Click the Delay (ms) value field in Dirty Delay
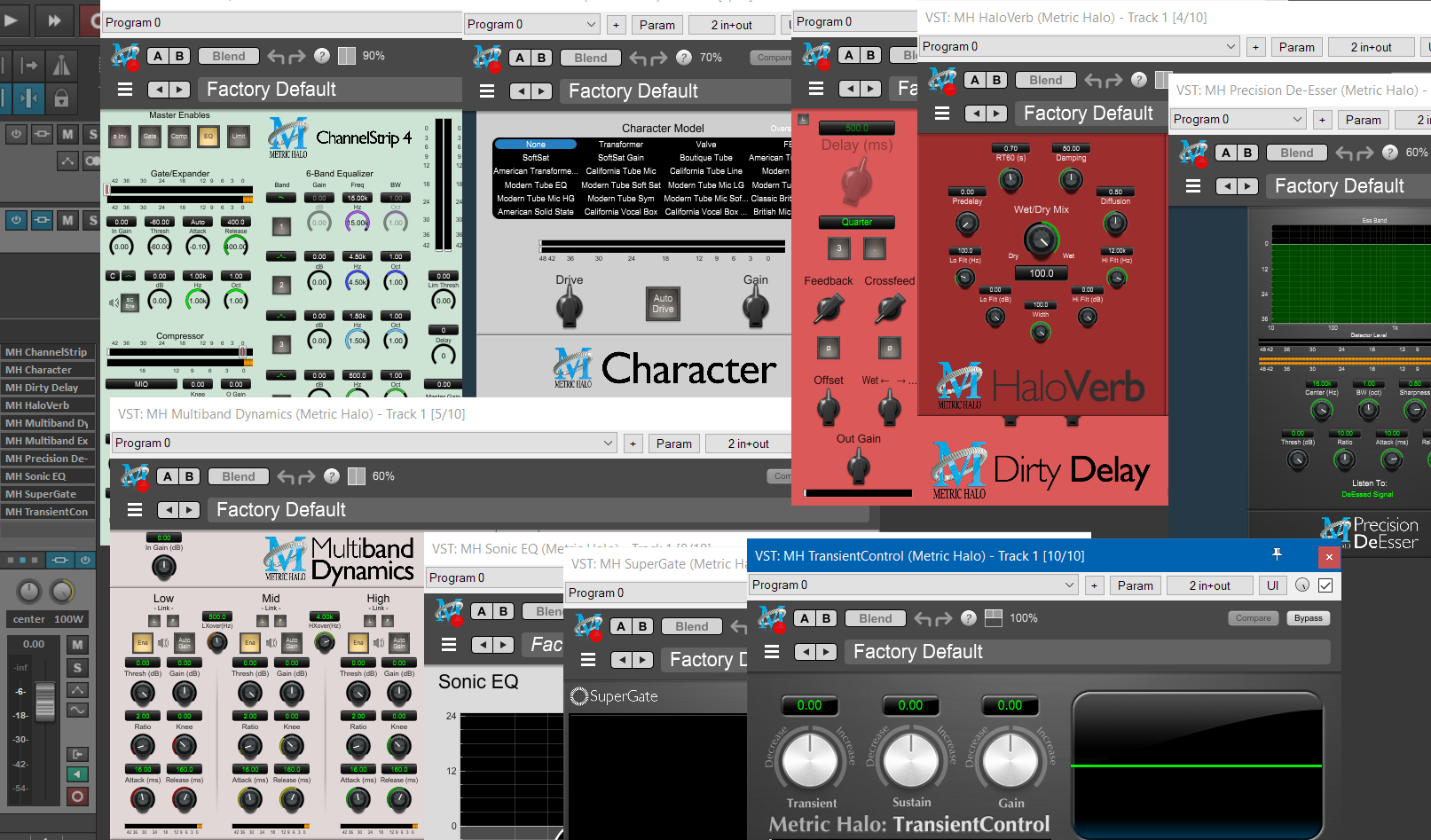 click(856, 128)
